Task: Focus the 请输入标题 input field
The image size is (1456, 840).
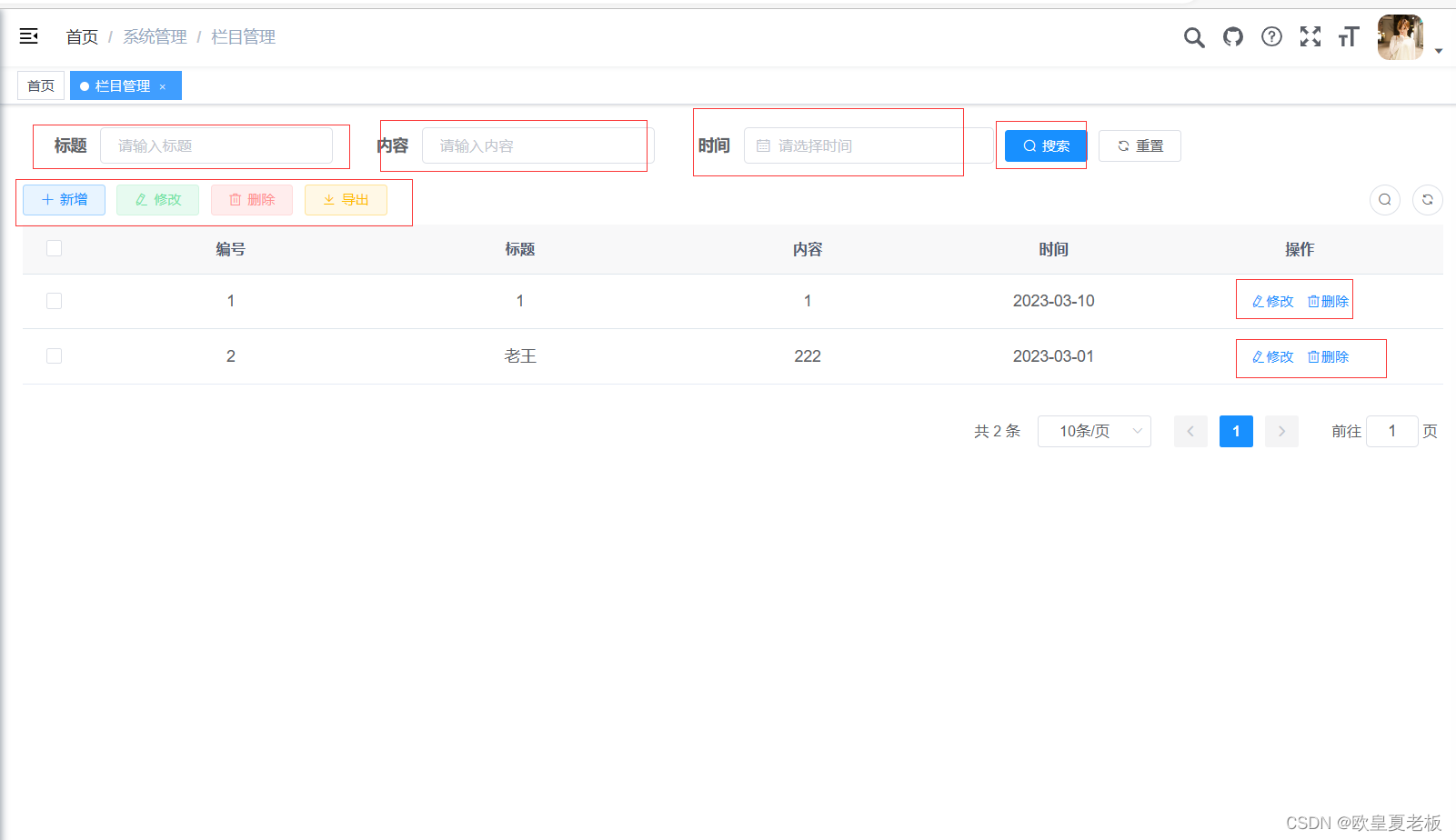Action: 216,145
